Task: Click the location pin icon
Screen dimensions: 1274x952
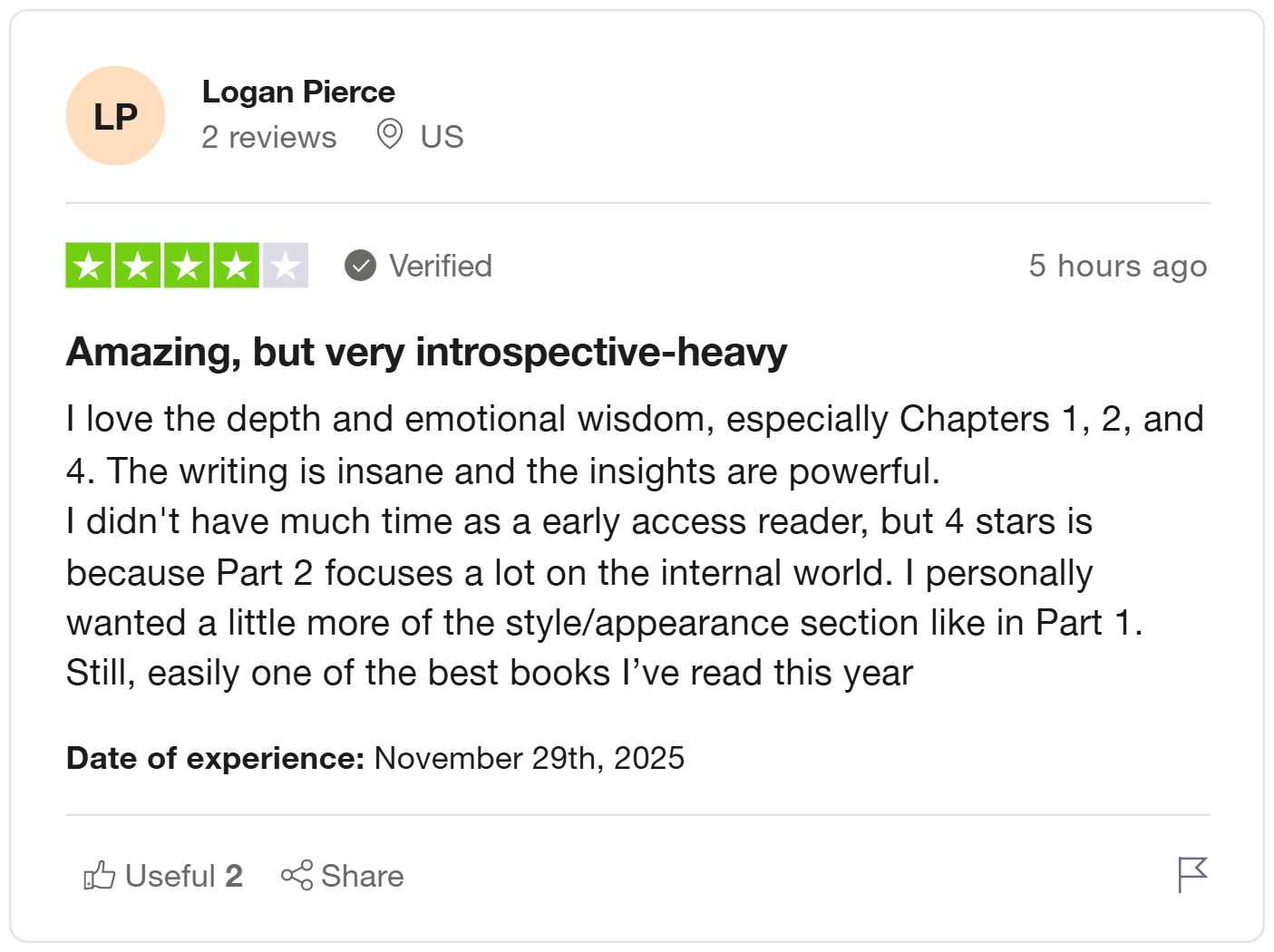Action: tap(390, 134)
